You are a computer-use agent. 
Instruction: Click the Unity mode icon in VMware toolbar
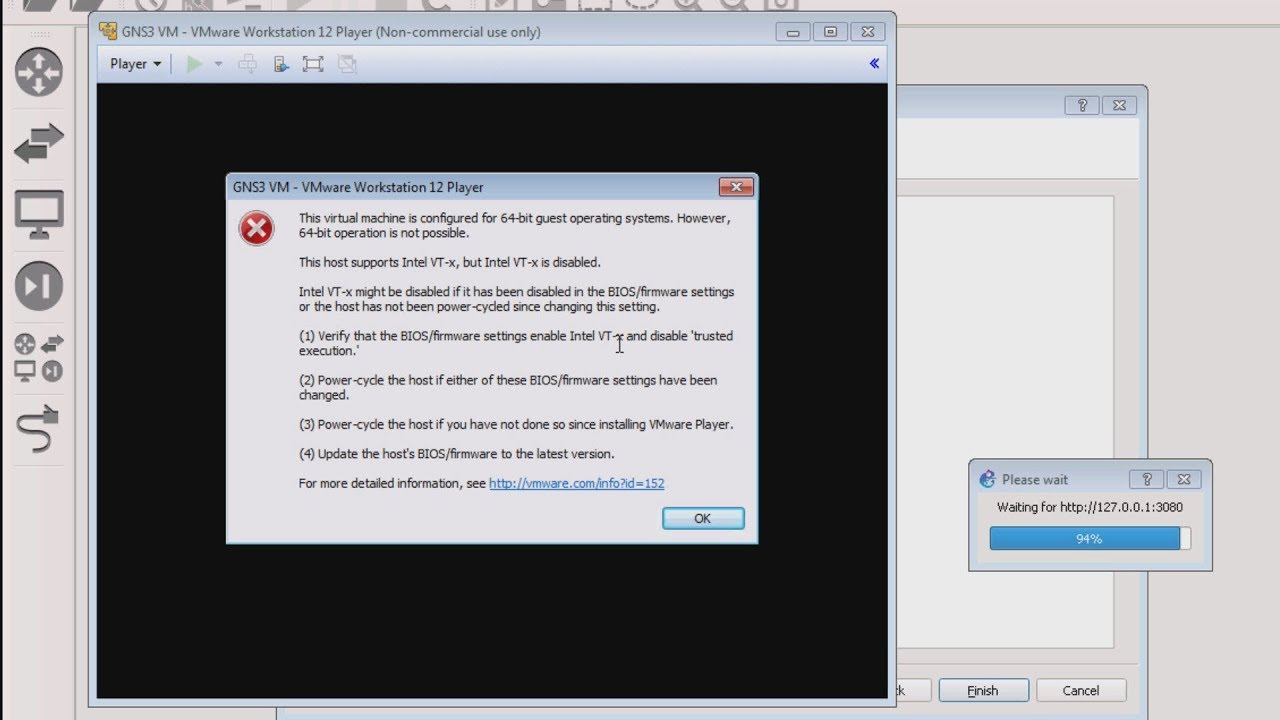click(347, 64)
